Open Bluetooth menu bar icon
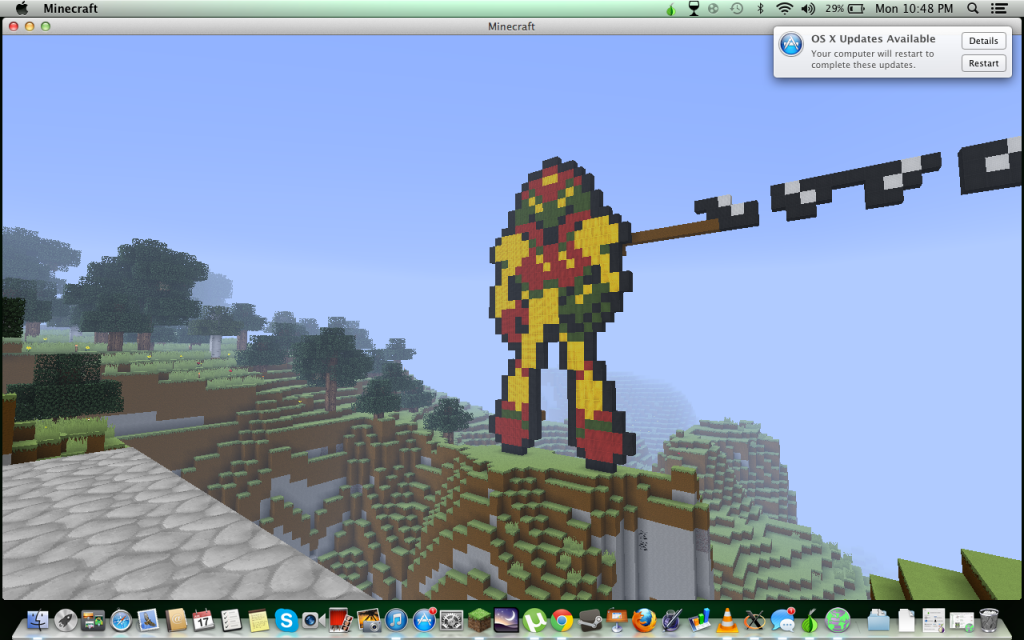1024x640 pixels. tap(760, 8)
